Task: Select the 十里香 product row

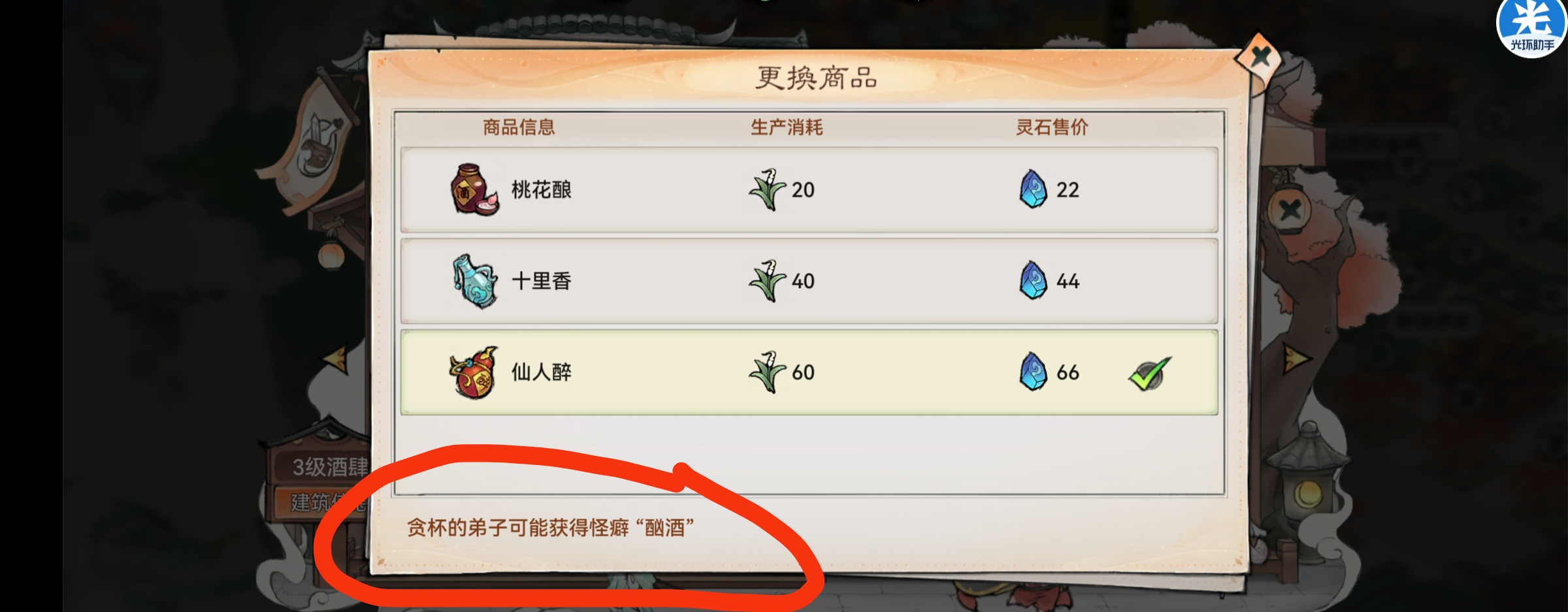Action: tap(809, 281)
